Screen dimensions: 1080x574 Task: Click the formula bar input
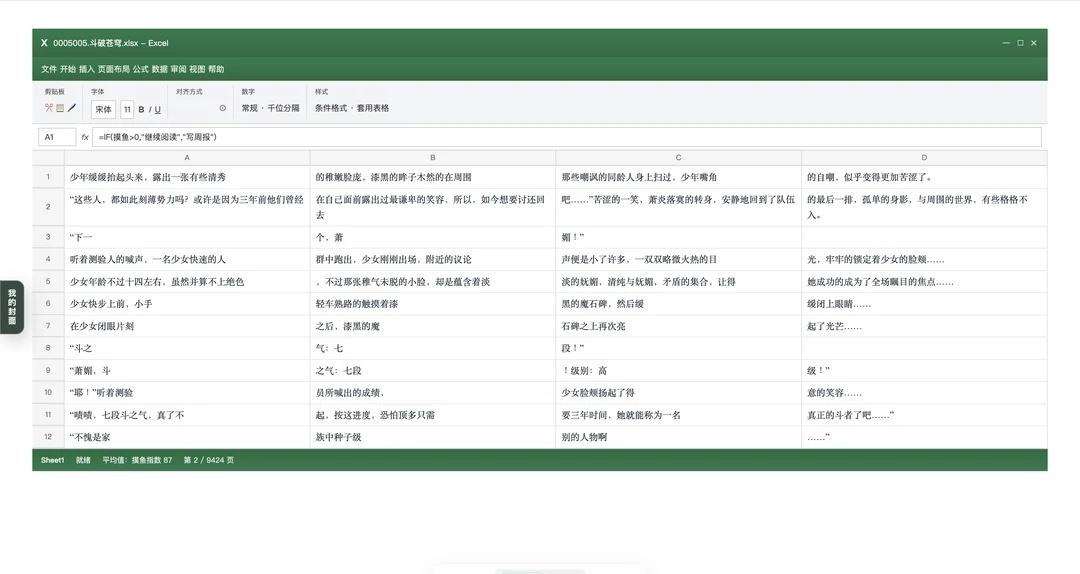[x=566, y=137]
